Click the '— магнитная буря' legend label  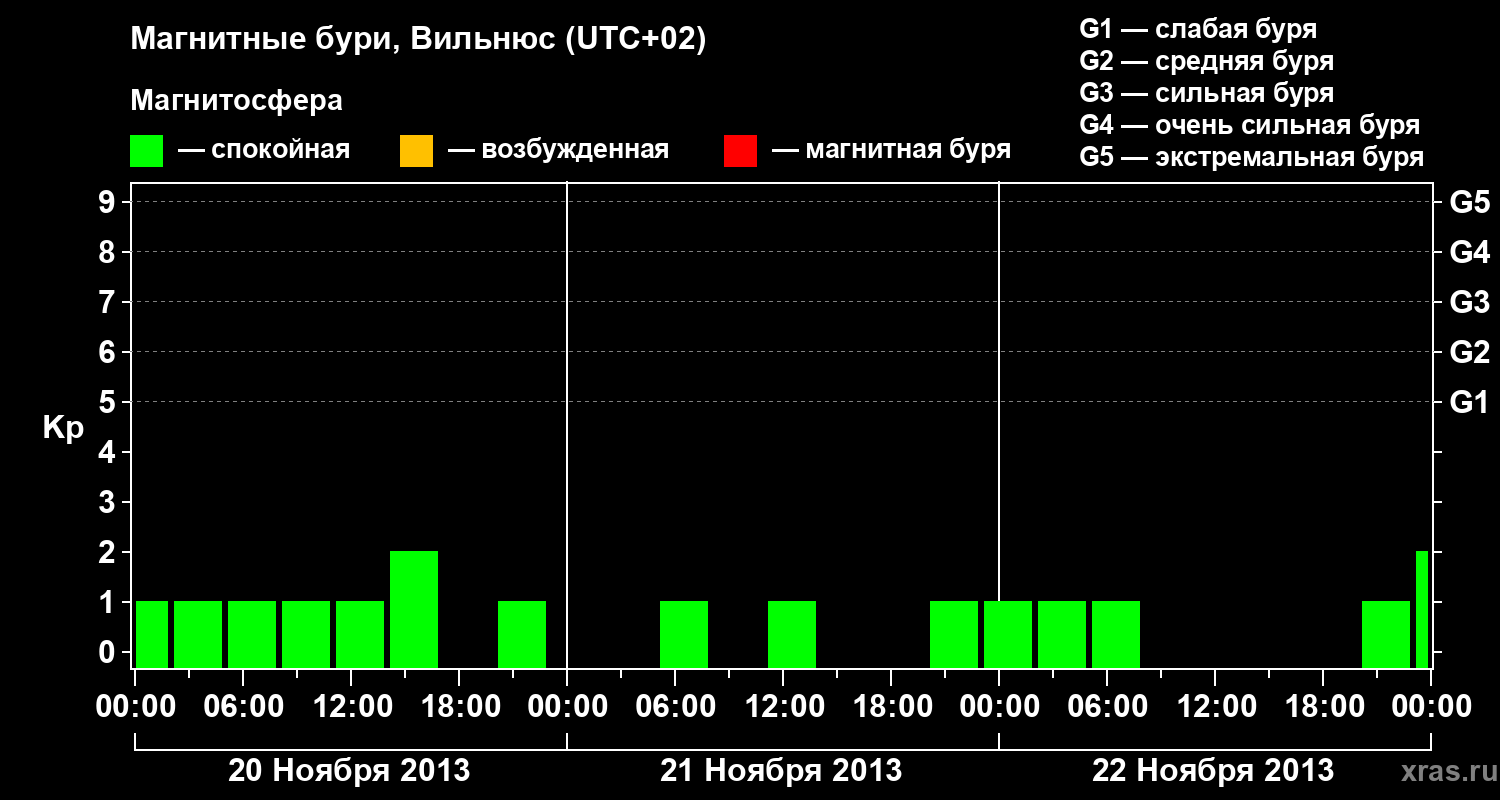[891, 150]
